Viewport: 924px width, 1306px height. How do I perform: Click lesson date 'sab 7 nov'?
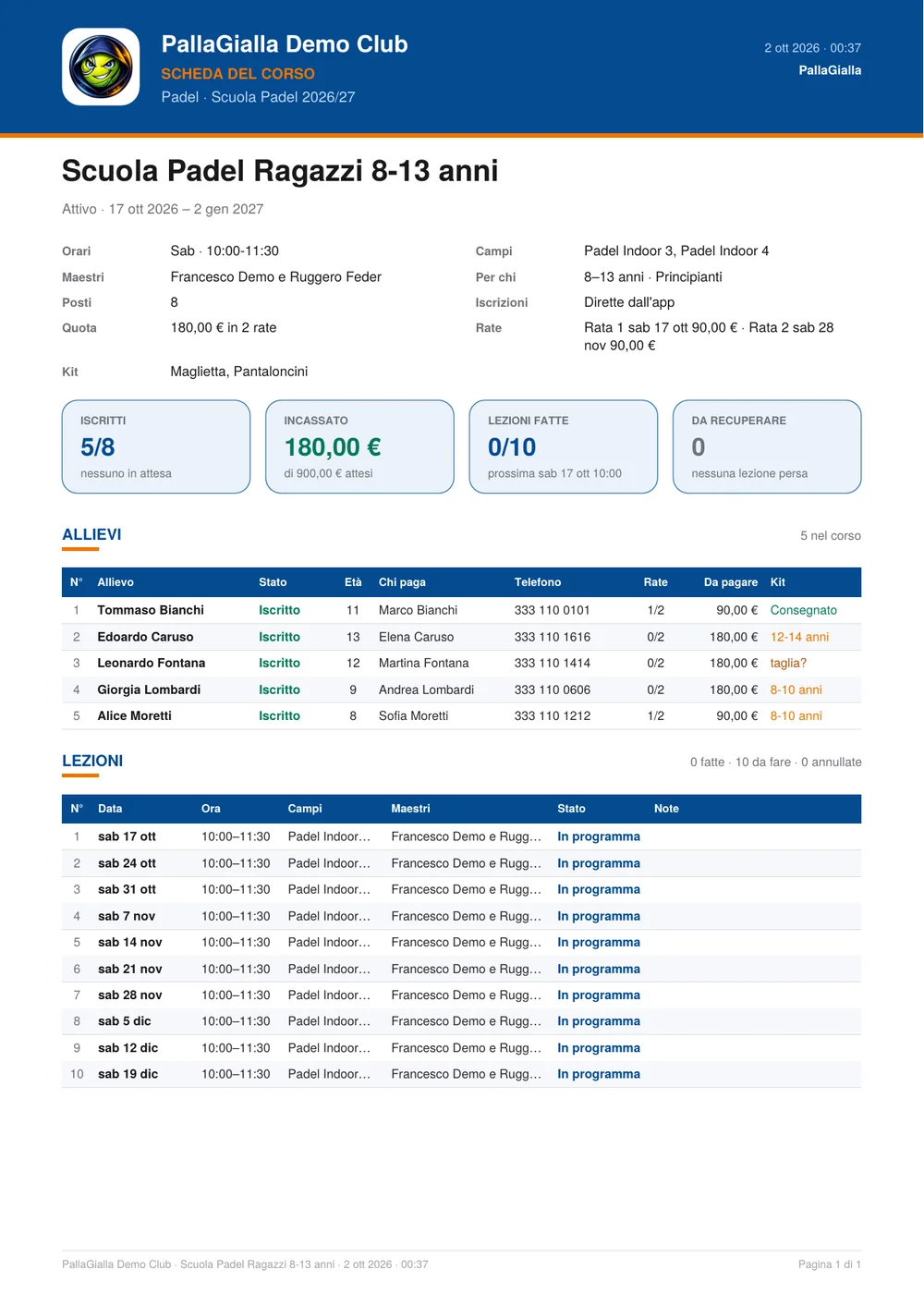pyautogui.click(x=127, y=916)
